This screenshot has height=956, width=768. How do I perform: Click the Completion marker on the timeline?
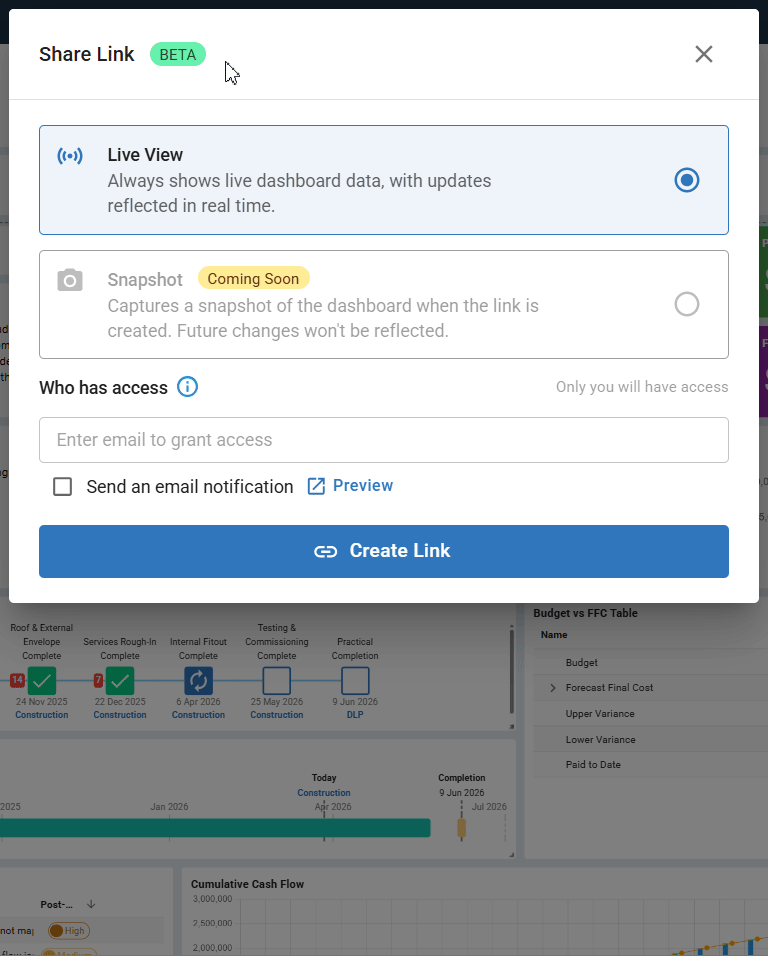(x=461, y=827)
